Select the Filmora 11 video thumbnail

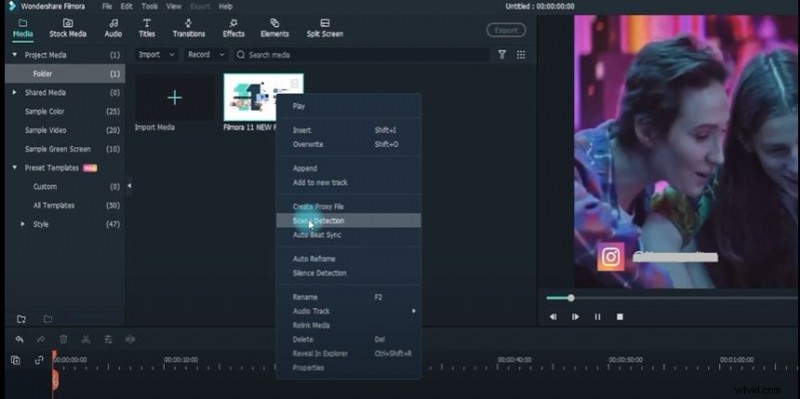(263, 97)
